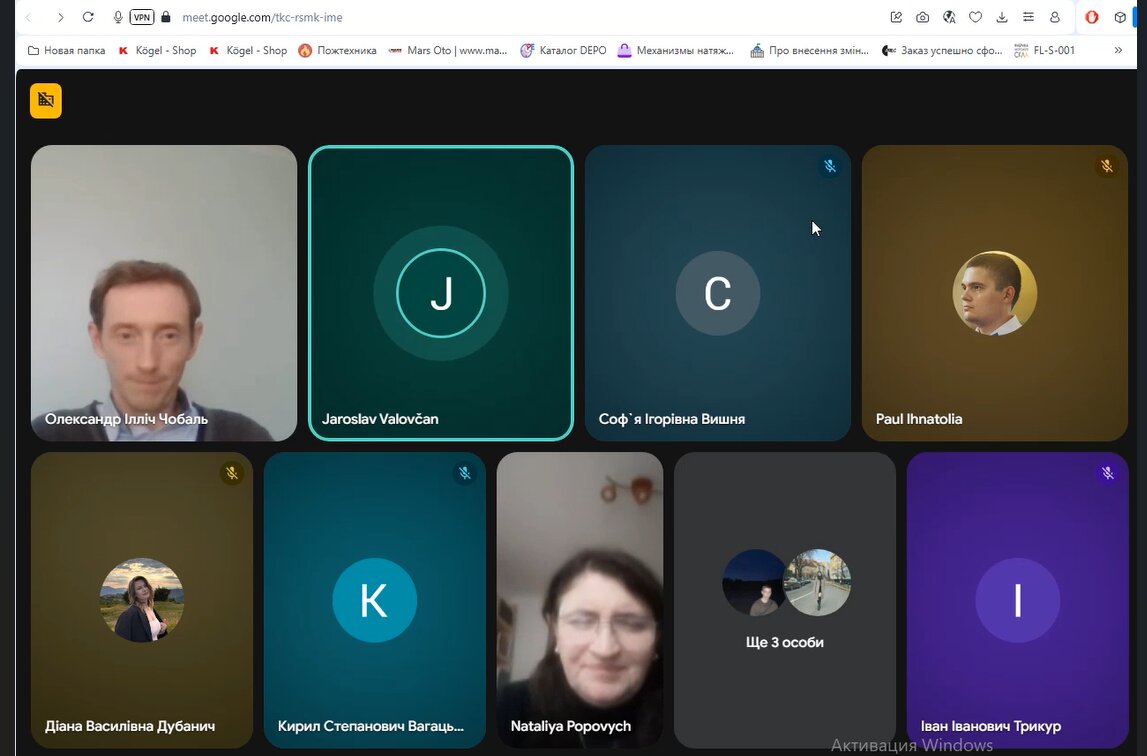Go back to the previous page
The image size is (1147, 756).
(29, 17)
